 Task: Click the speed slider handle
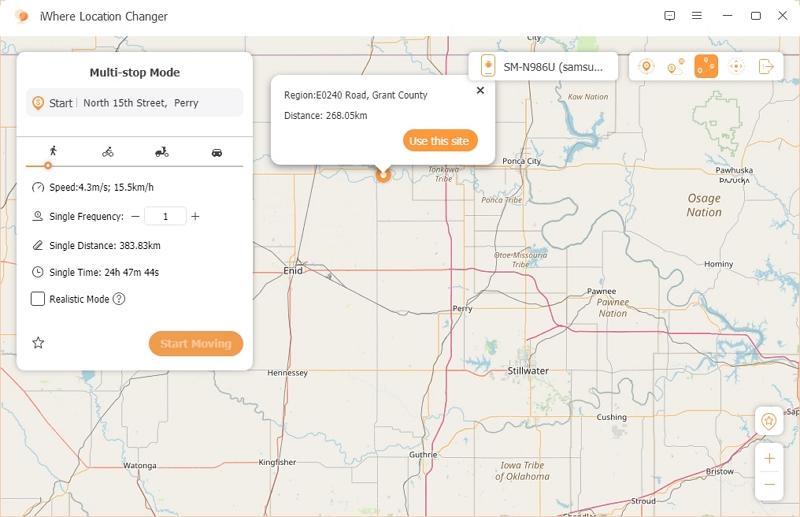47,166
